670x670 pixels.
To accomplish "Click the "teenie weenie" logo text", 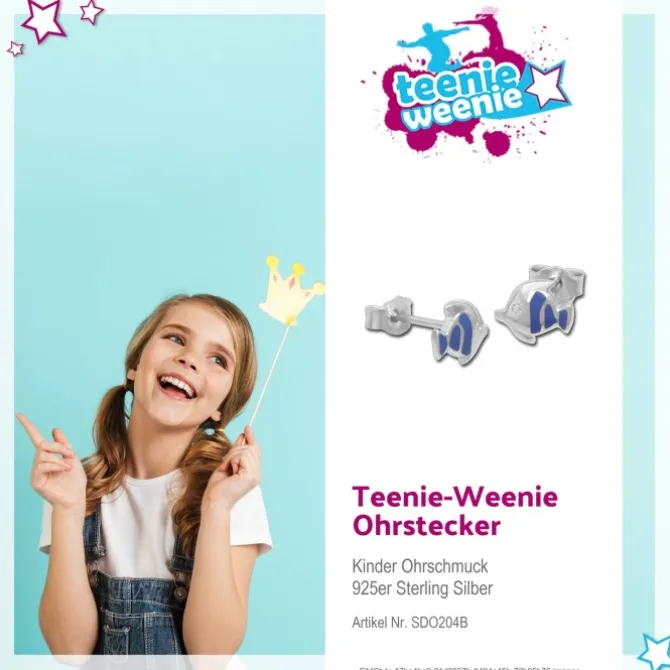I will tap(459, 99).
